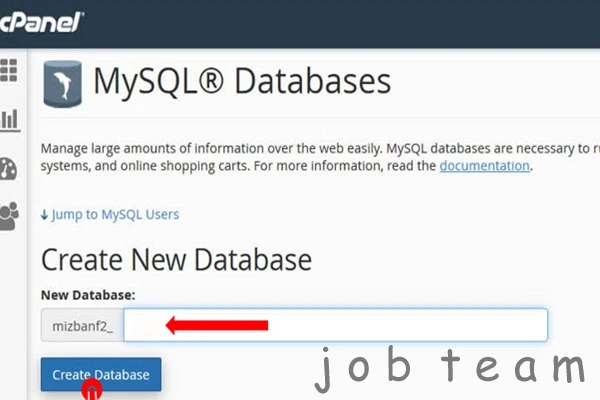Click the Create New Database heading
The width and height of the screenshot is (600, 400).
176,260
